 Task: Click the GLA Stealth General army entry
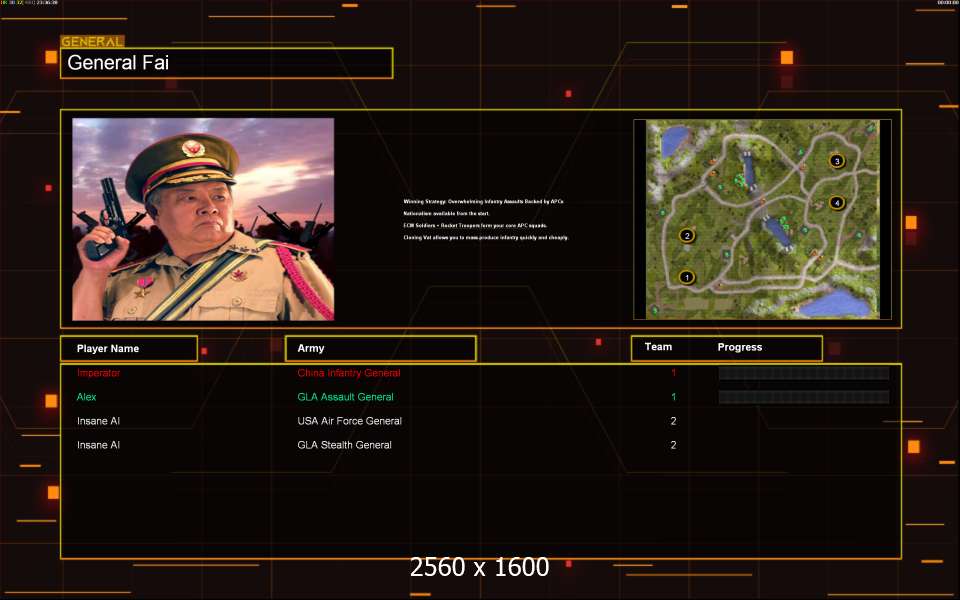click(345, 445)
